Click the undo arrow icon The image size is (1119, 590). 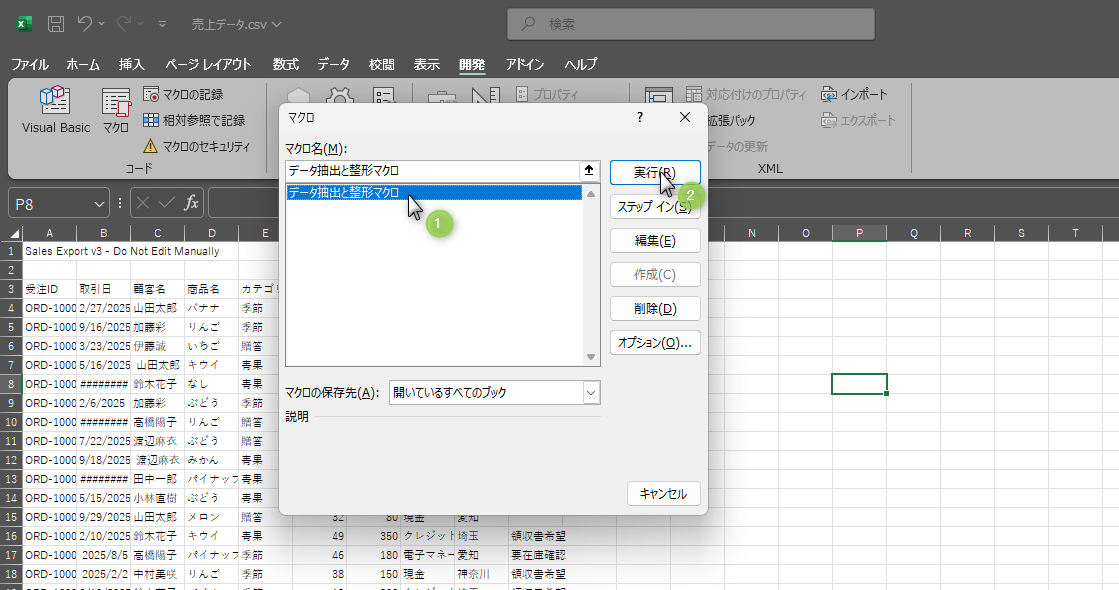tap(85, 23)
